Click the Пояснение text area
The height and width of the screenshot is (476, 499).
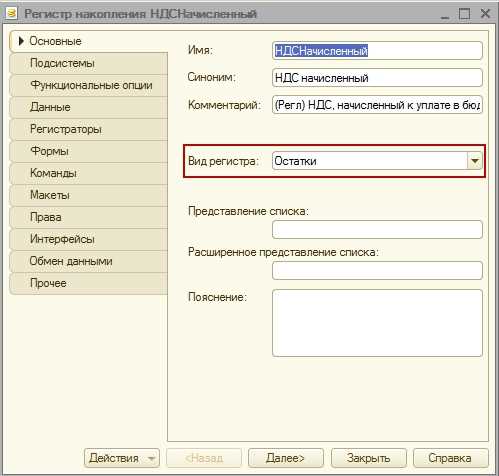(x=377, y=323)
